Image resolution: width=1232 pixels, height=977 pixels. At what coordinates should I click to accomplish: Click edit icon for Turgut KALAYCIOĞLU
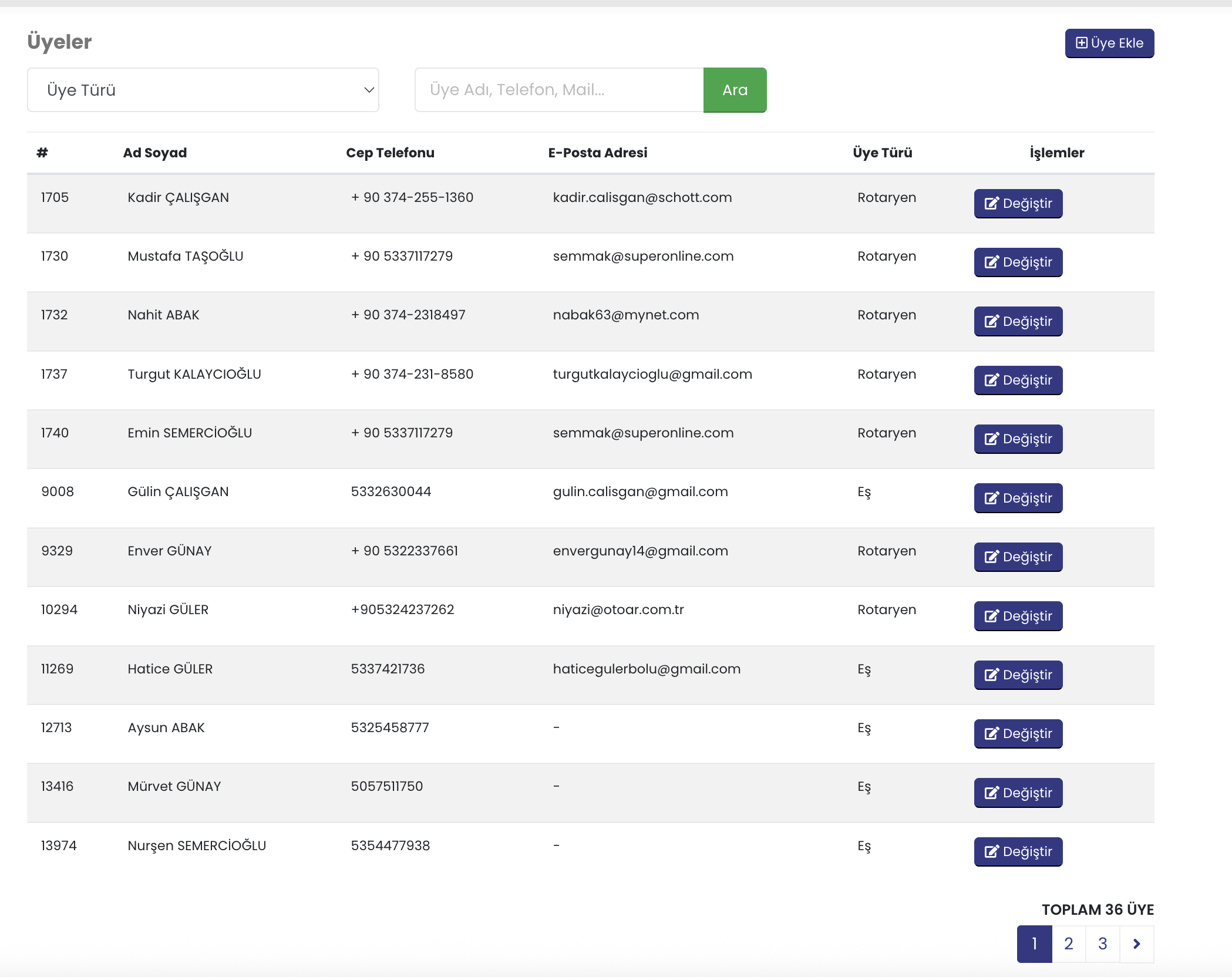(x=991, y=380)
